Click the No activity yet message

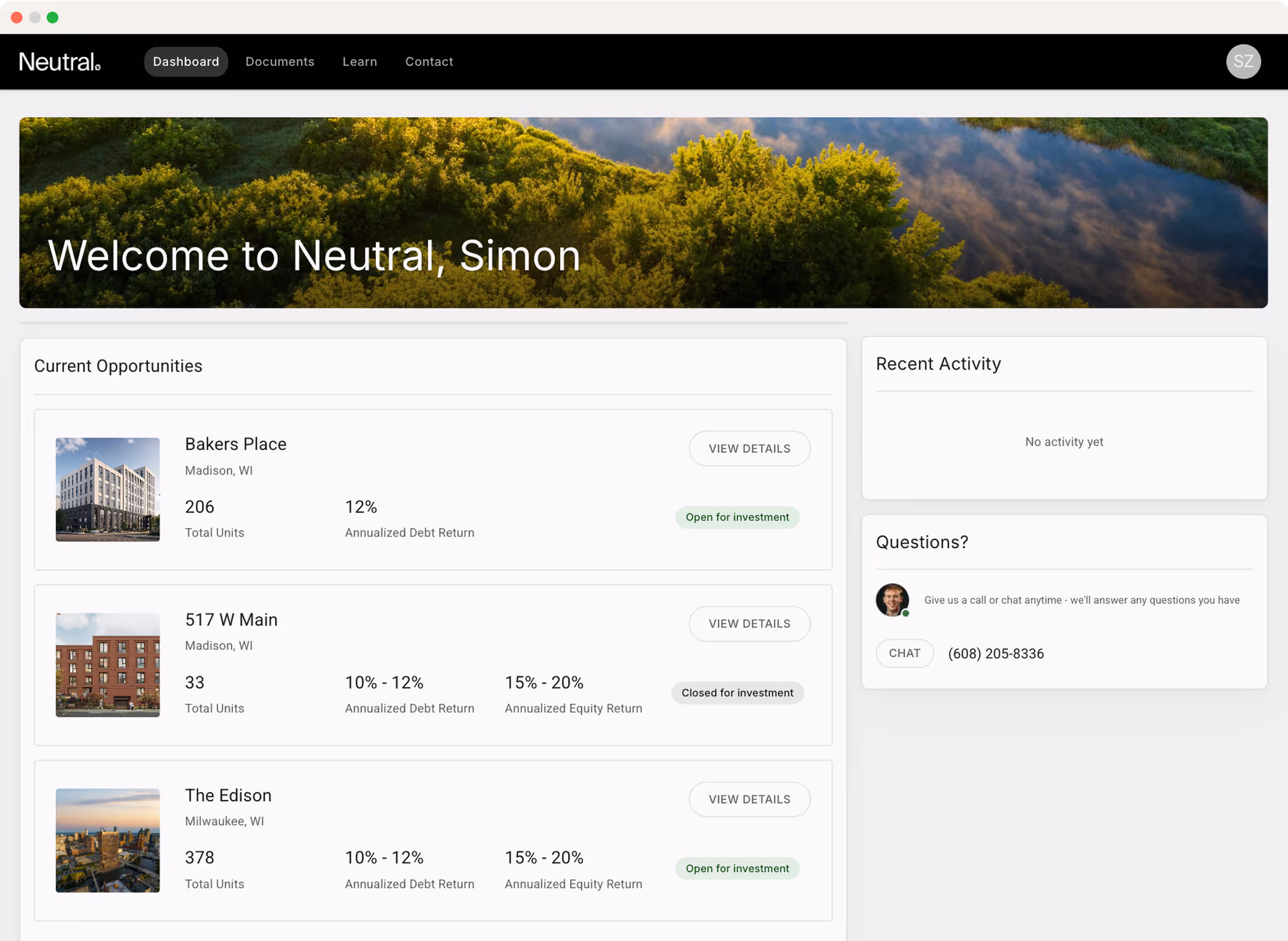tap(1064, 442)
